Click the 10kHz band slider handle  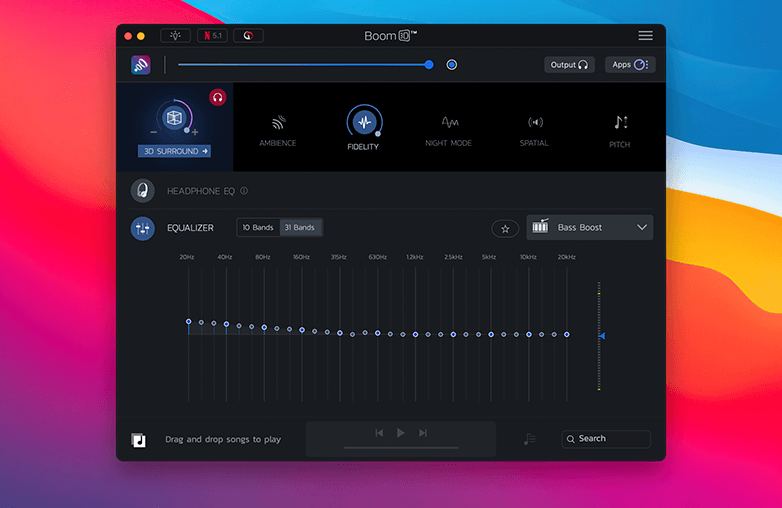(529, 335)
